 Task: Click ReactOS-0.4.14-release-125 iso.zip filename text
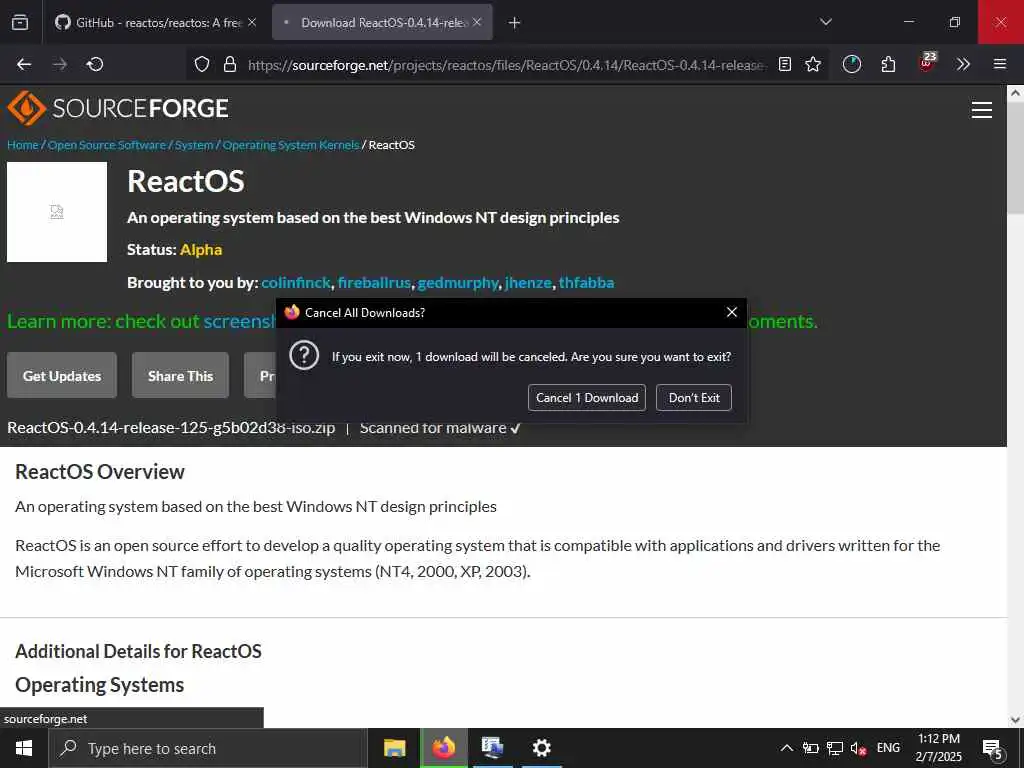click(171, 428)
